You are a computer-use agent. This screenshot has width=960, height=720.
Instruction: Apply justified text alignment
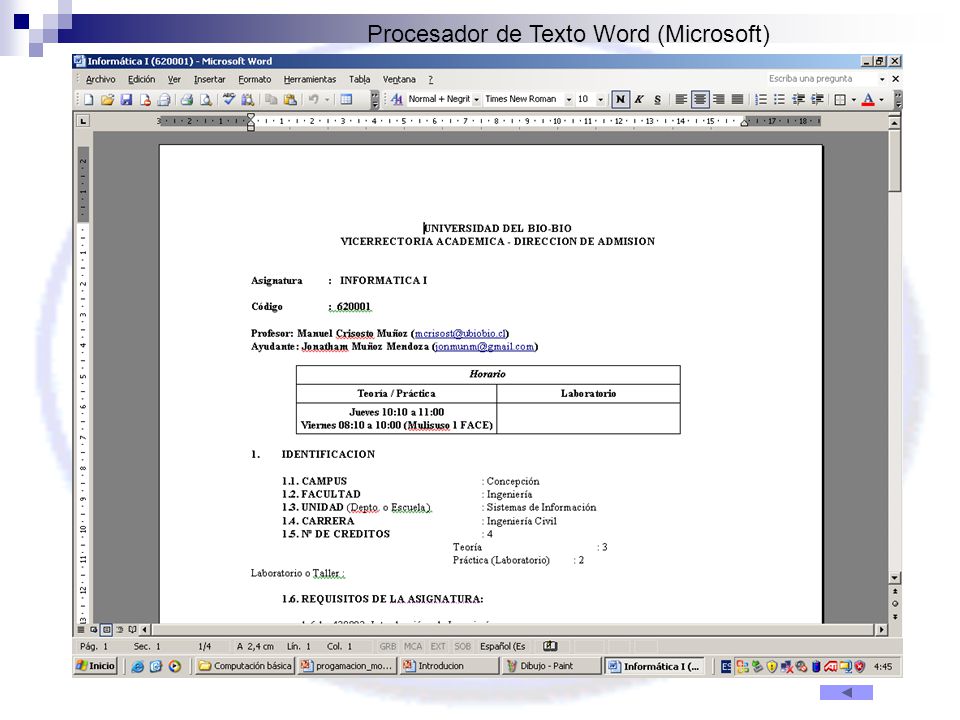(738, 99)
